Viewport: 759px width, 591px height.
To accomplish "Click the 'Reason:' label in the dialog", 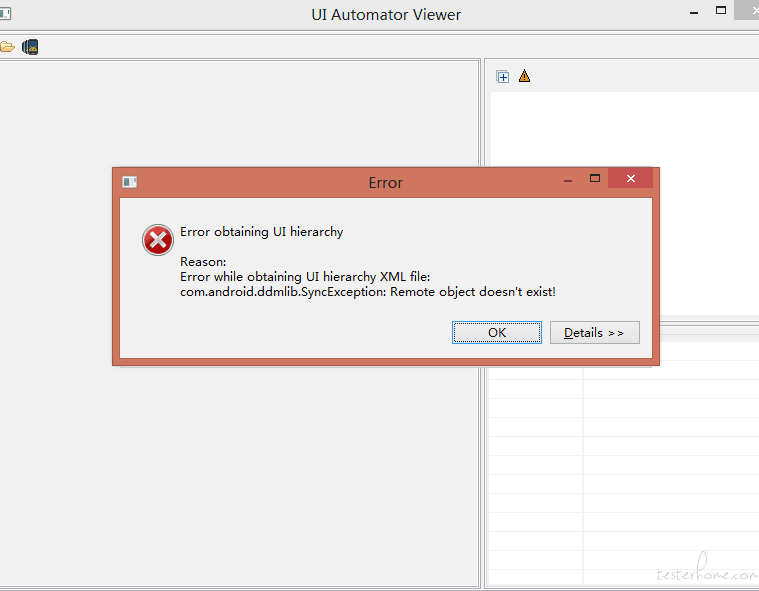I will point(203,262).
